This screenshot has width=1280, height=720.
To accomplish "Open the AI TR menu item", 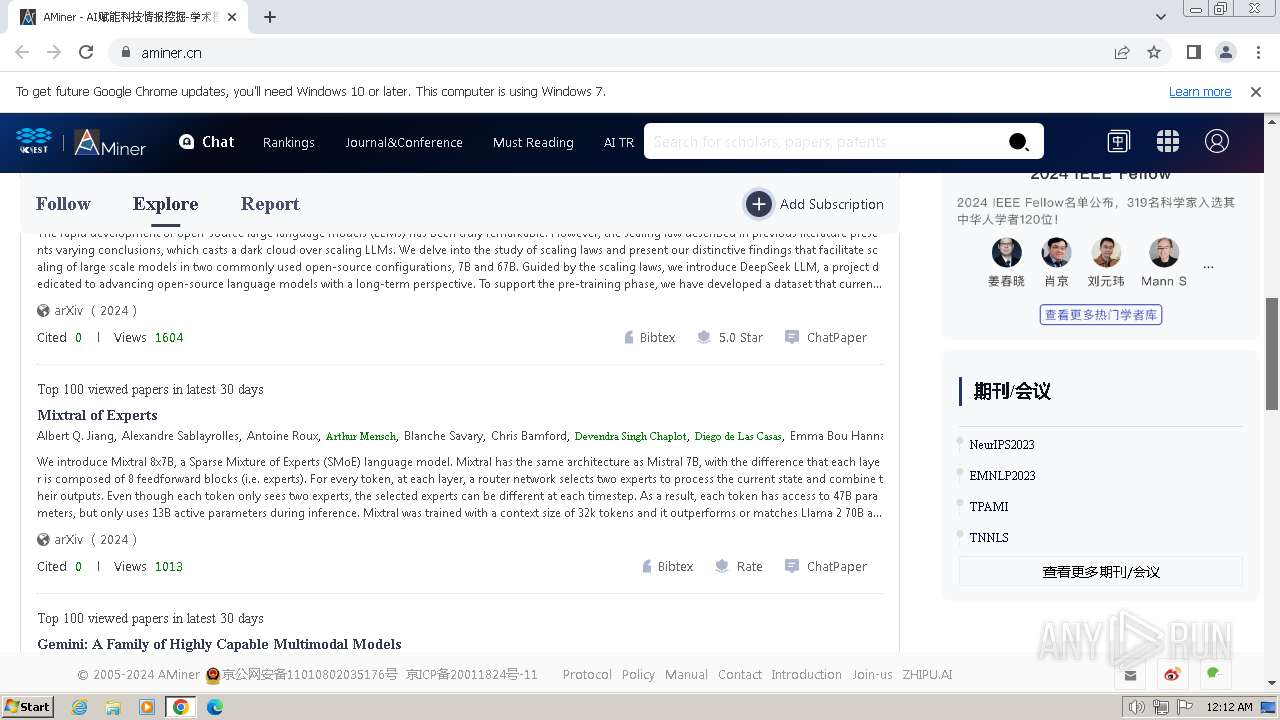I will point(619,142).
